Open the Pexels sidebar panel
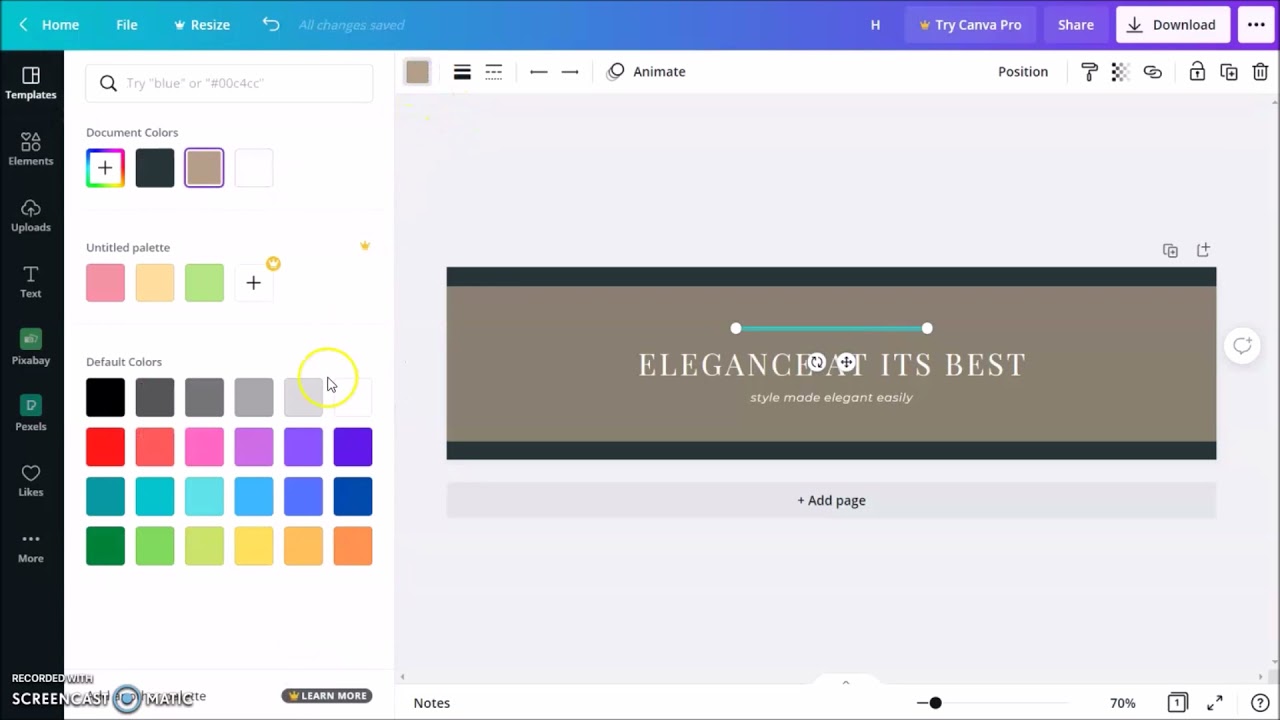Screen dimensions: 1280x720 31,414
